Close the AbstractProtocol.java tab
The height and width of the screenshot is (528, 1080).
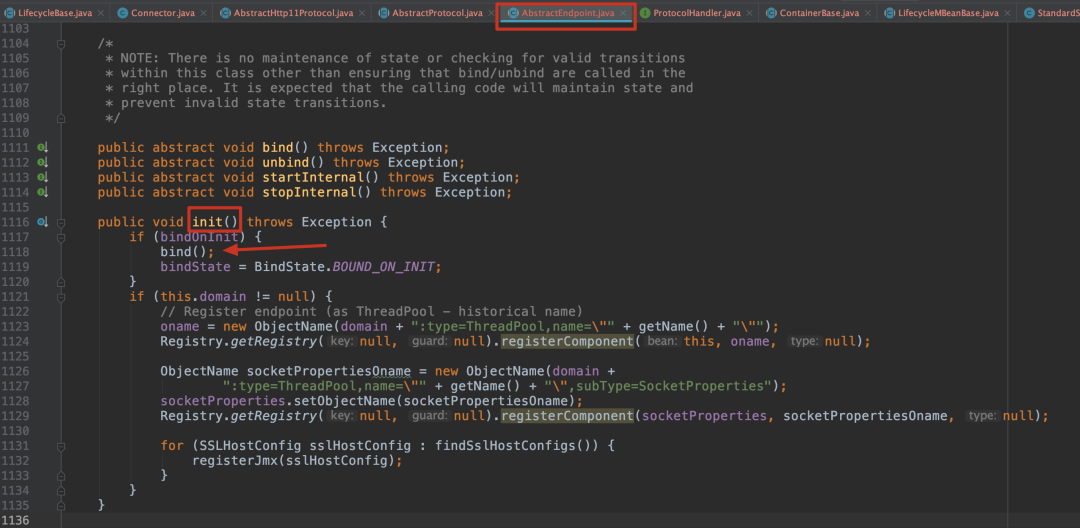pos(491,13)
